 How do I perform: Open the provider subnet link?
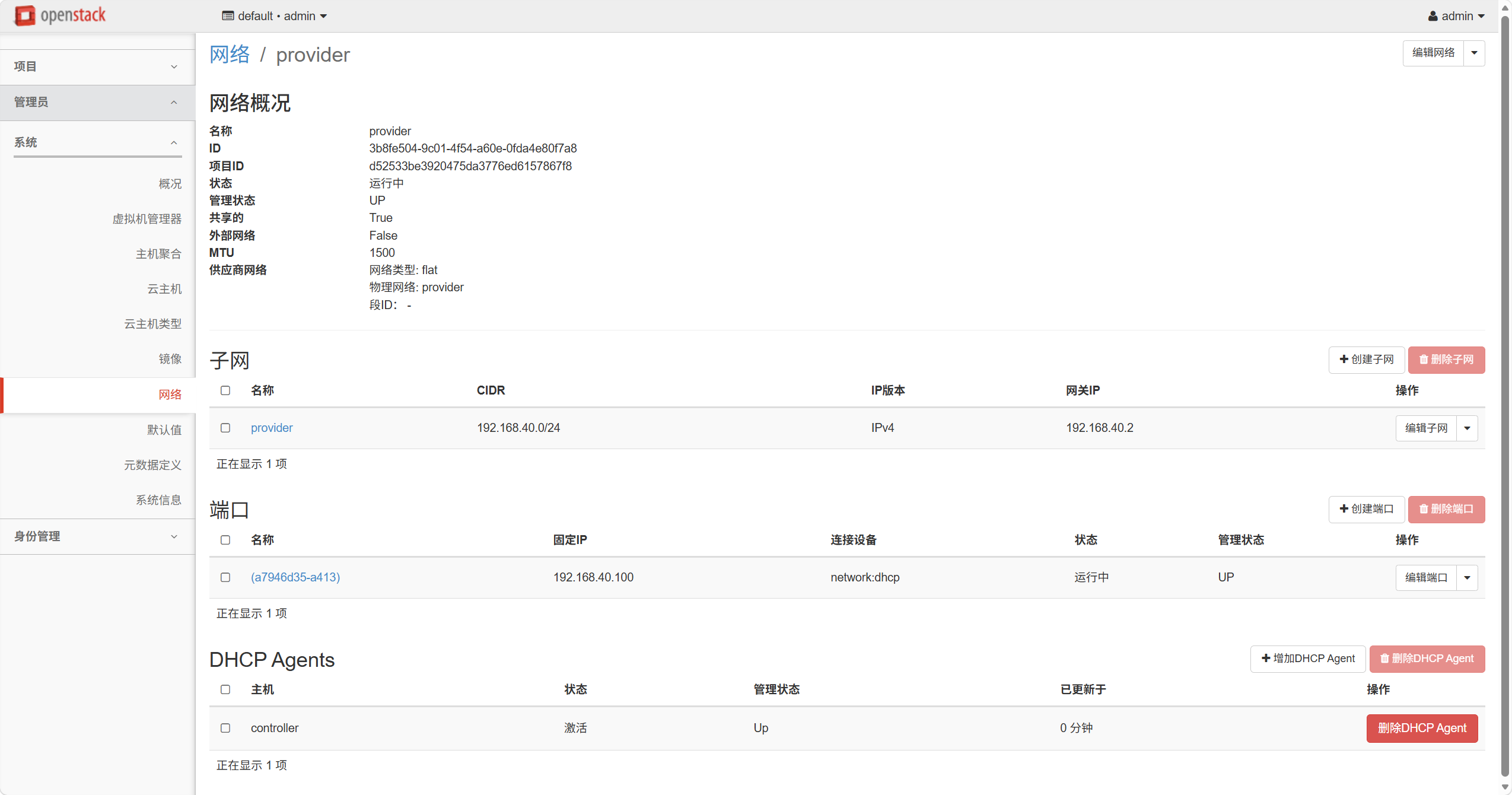[x=272, y=428]
